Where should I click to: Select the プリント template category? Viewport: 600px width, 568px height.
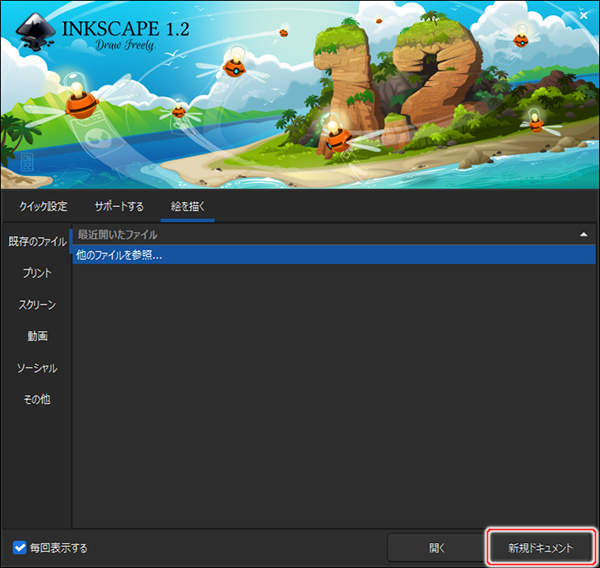(37, 273)
